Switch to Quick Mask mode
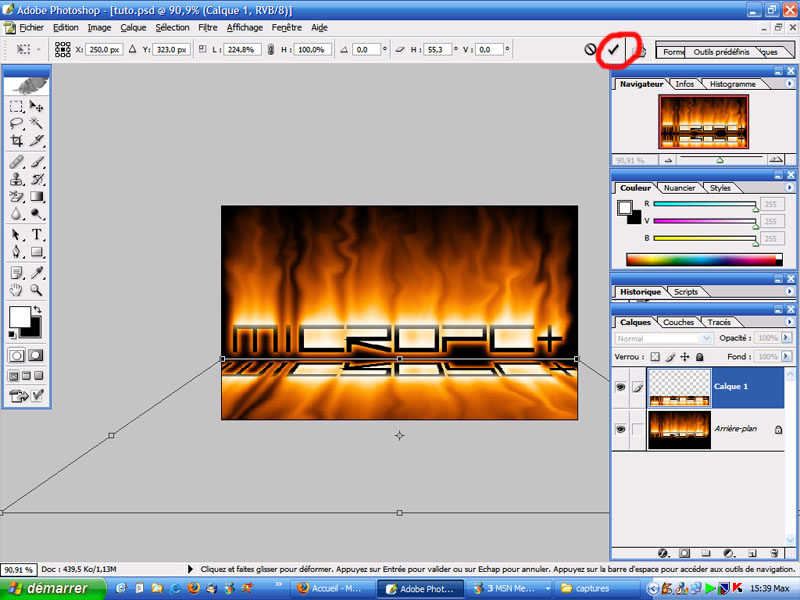The width and height of the screenshot is (800, 600). 36,356
